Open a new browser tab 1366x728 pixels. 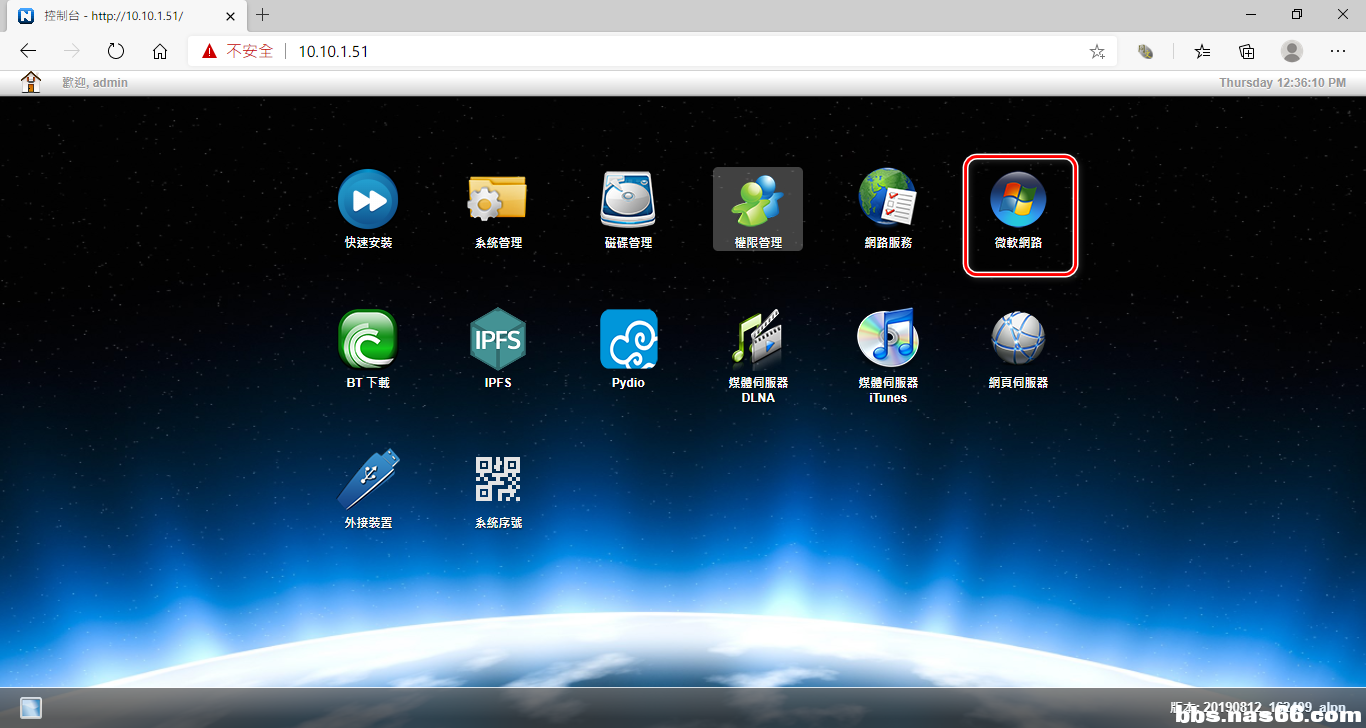pyautogui.click(x=263, y=15)
